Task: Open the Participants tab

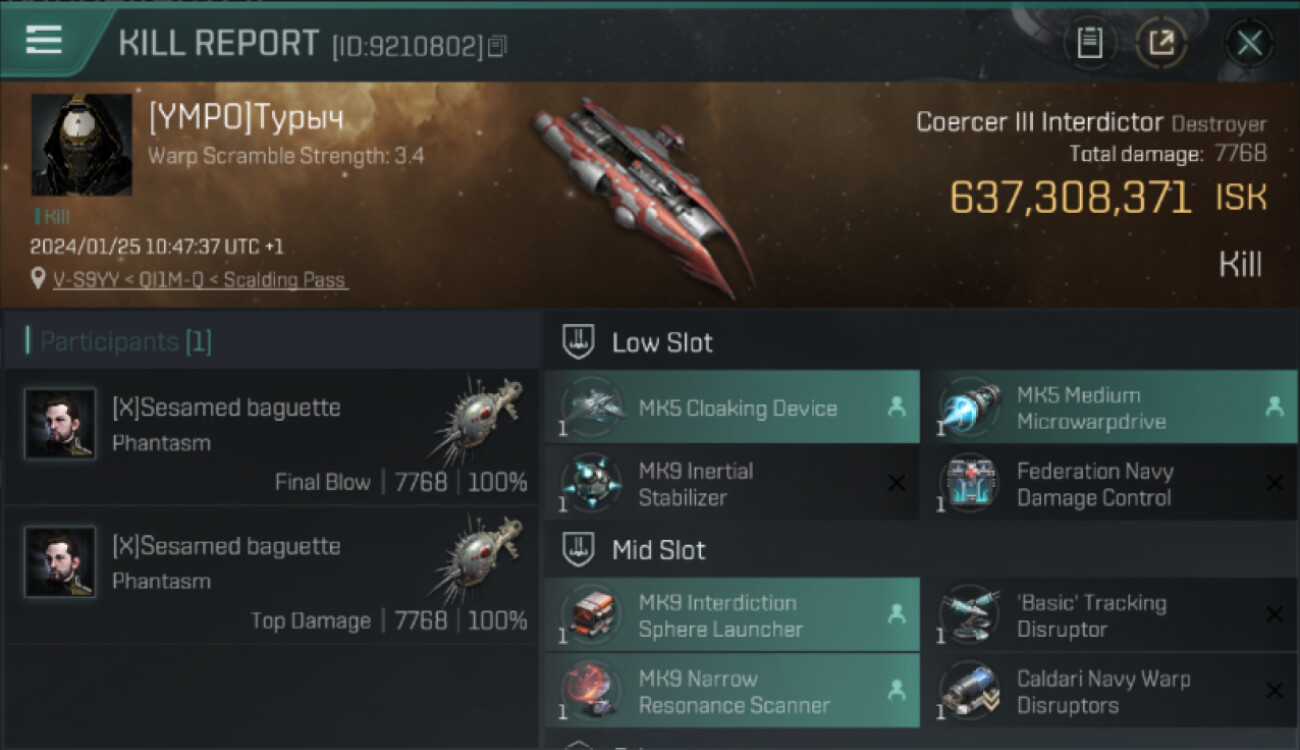Action: (120, 342)
